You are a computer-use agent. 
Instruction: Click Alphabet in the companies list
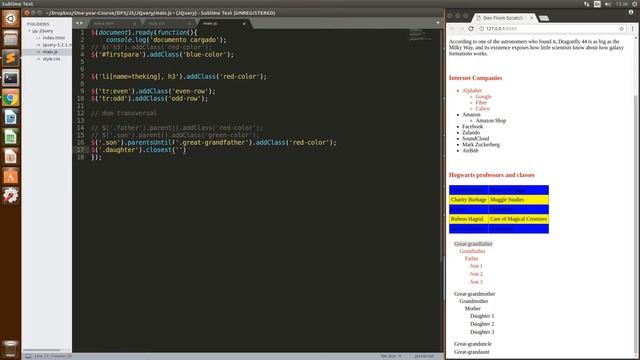pyautogui.click(x=472, y=90)
